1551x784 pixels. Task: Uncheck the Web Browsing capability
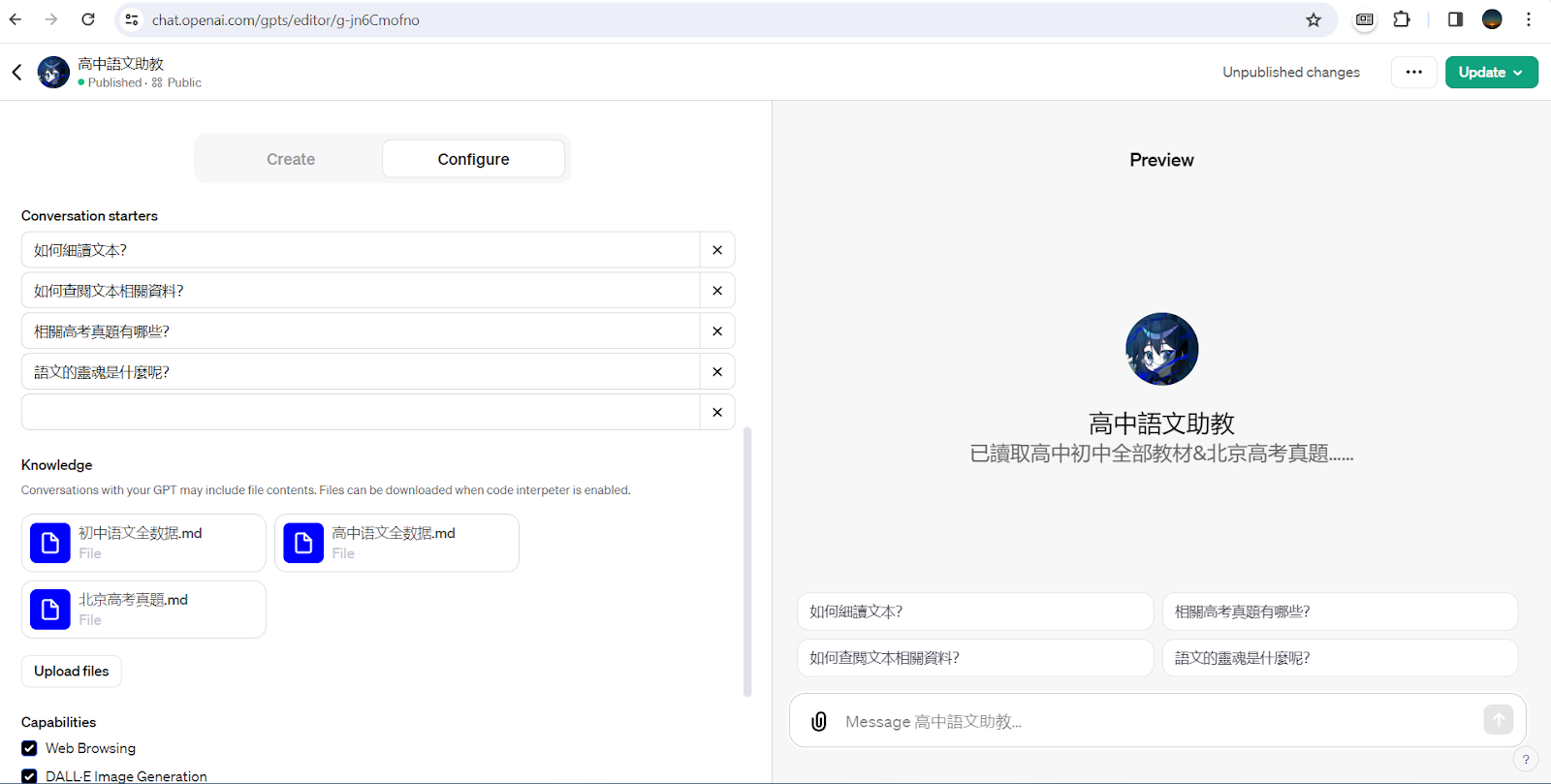coord(30,748)
